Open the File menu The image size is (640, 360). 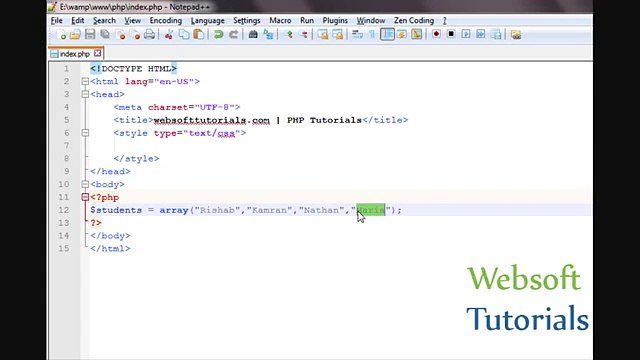click(56, 20)
